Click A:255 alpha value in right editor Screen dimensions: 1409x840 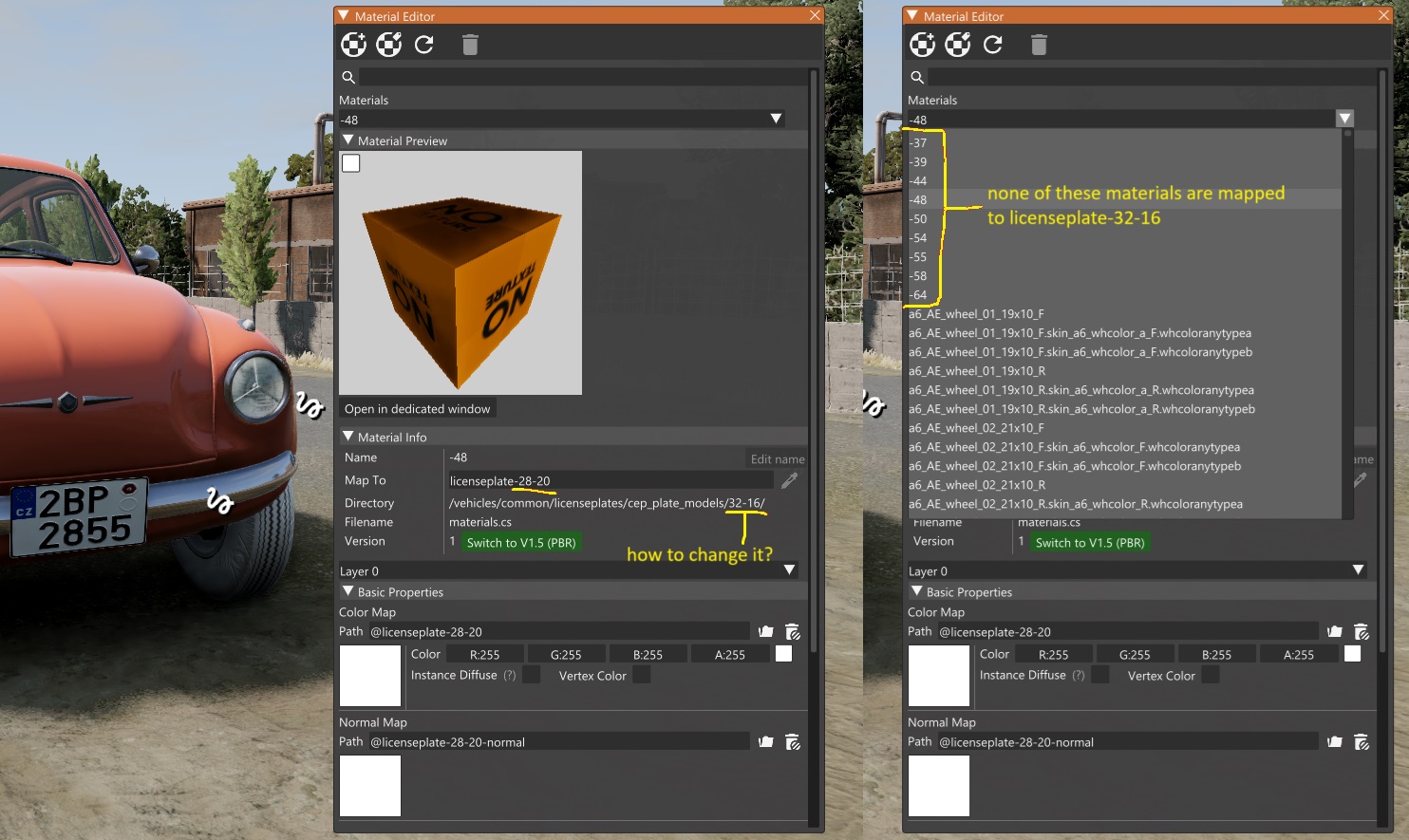click(1298, 654)
